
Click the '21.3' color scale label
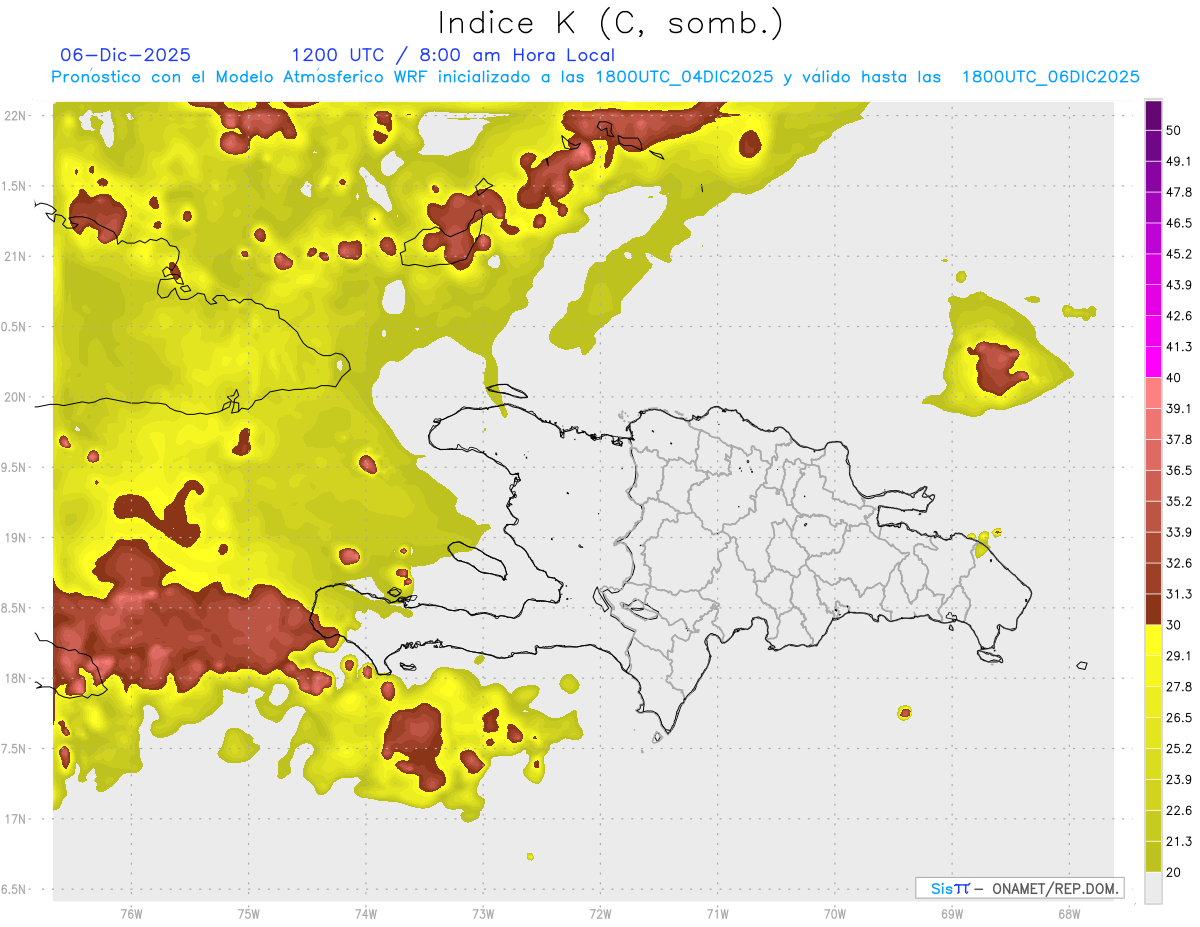(x=1179, y=841)
